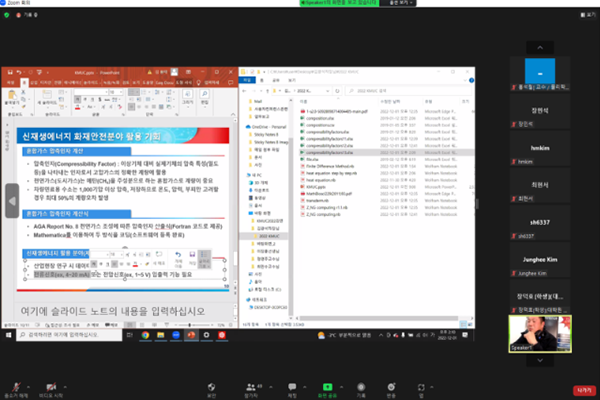Click the Zoom record icon

point(361,387)
